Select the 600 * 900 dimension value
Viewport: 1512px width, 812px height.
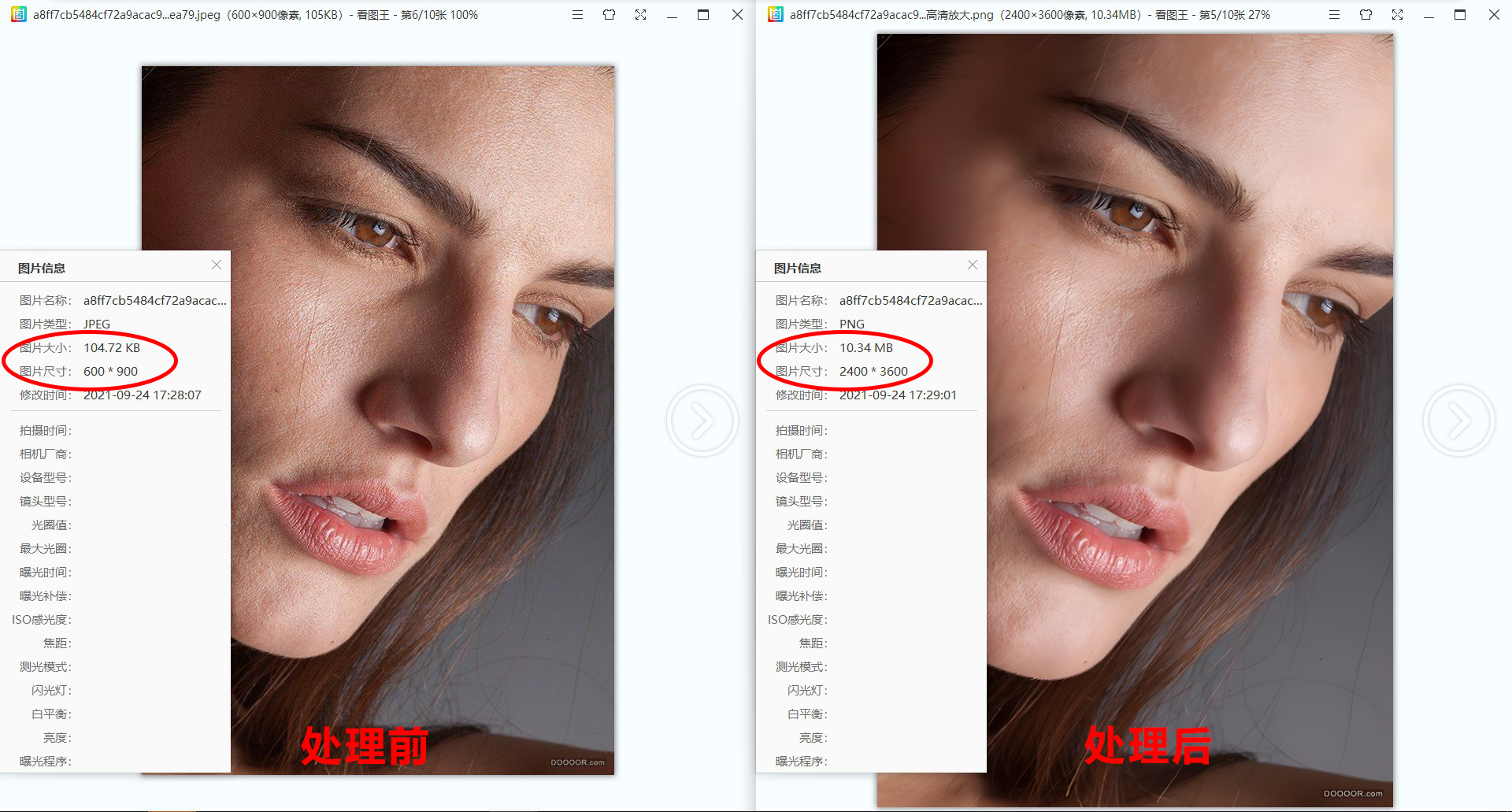click(110, 372)
